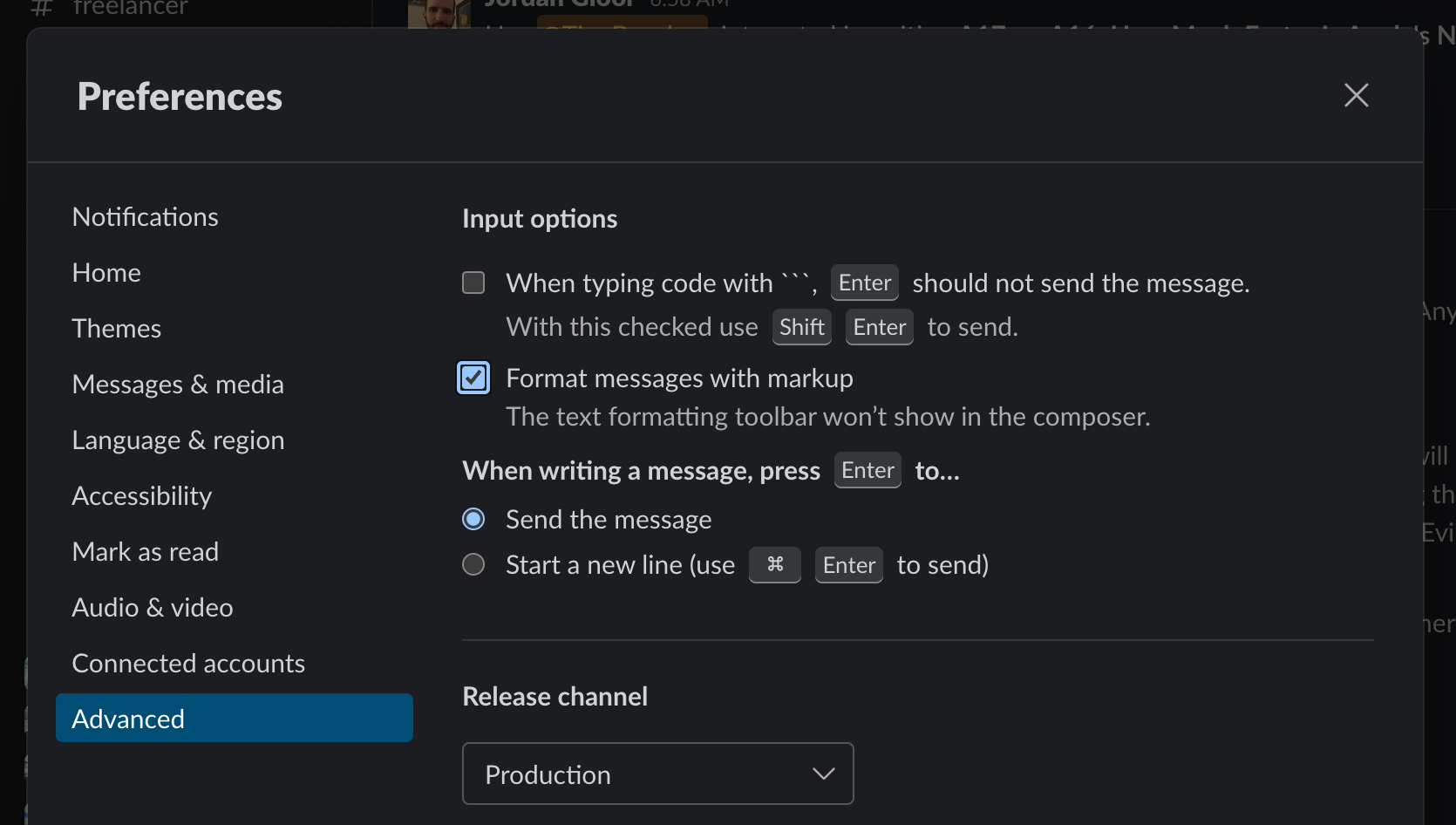Click the Shift key label

point(801,327)
